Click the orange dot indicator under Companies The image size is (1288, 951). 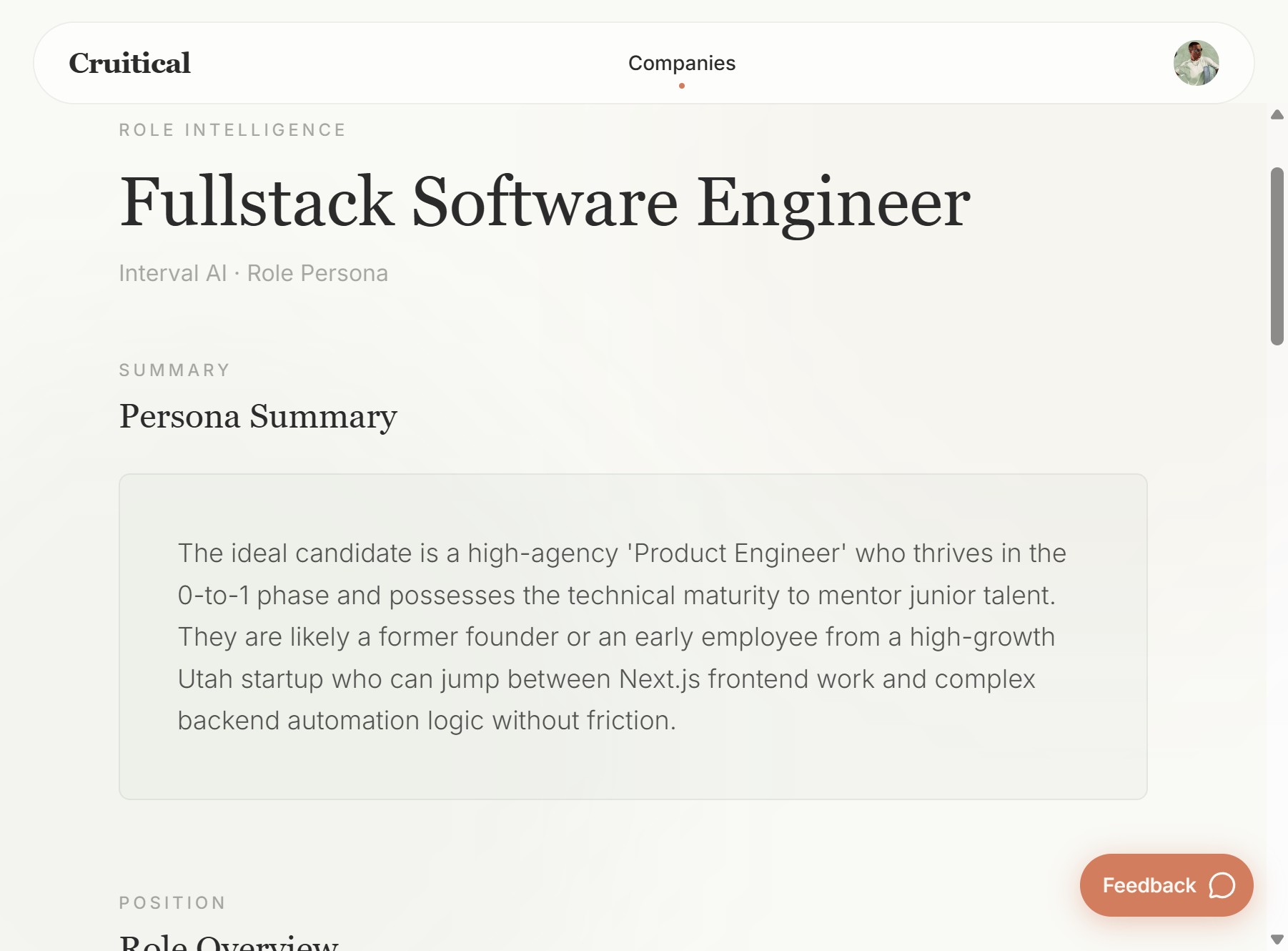pos(681,87)
